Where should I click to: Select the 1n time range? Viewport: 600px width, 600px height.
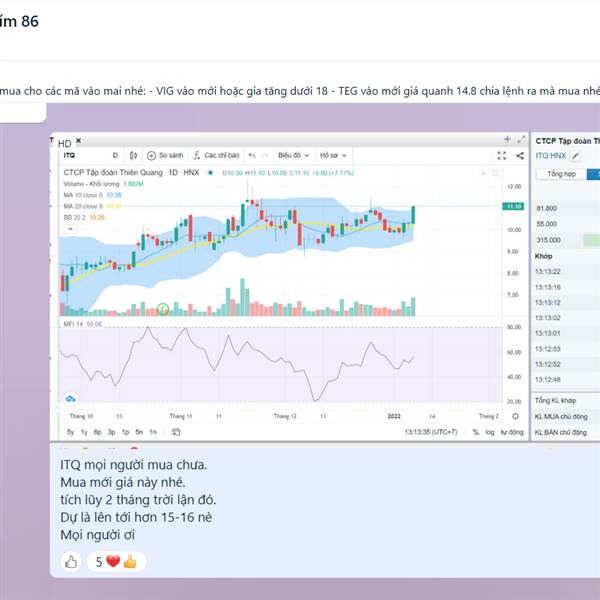153,432
